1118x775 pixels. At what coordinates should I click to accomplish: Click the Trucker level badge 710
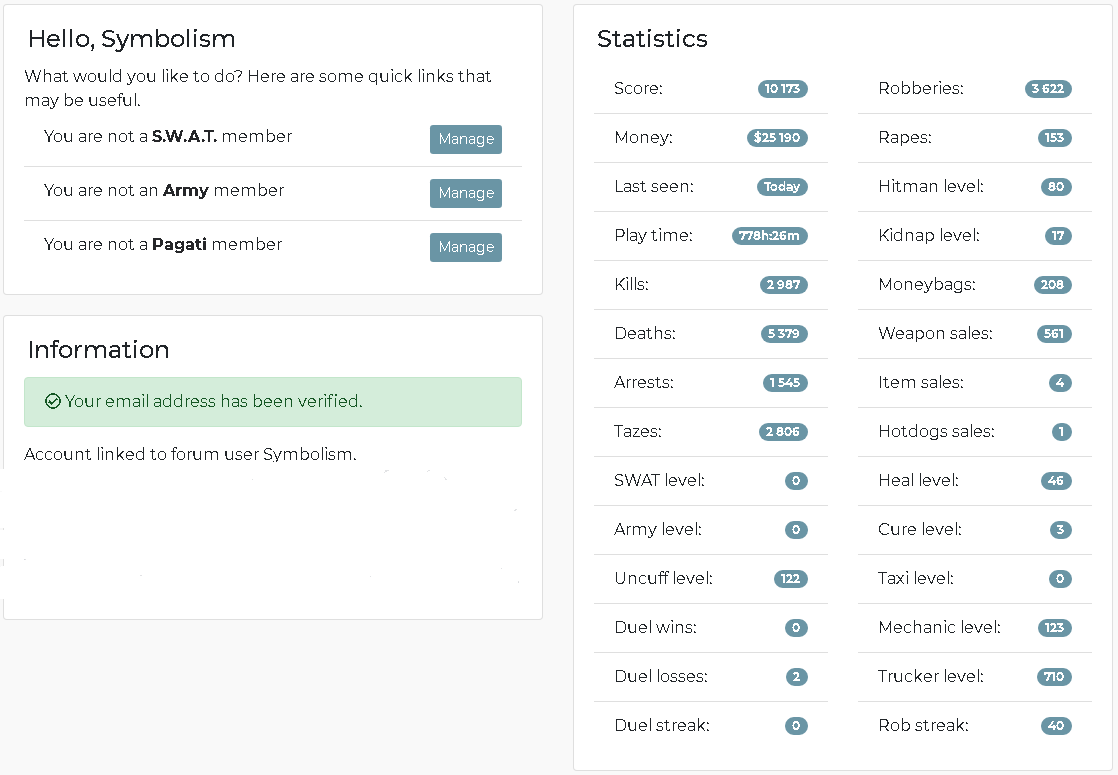pos(1054,677)
